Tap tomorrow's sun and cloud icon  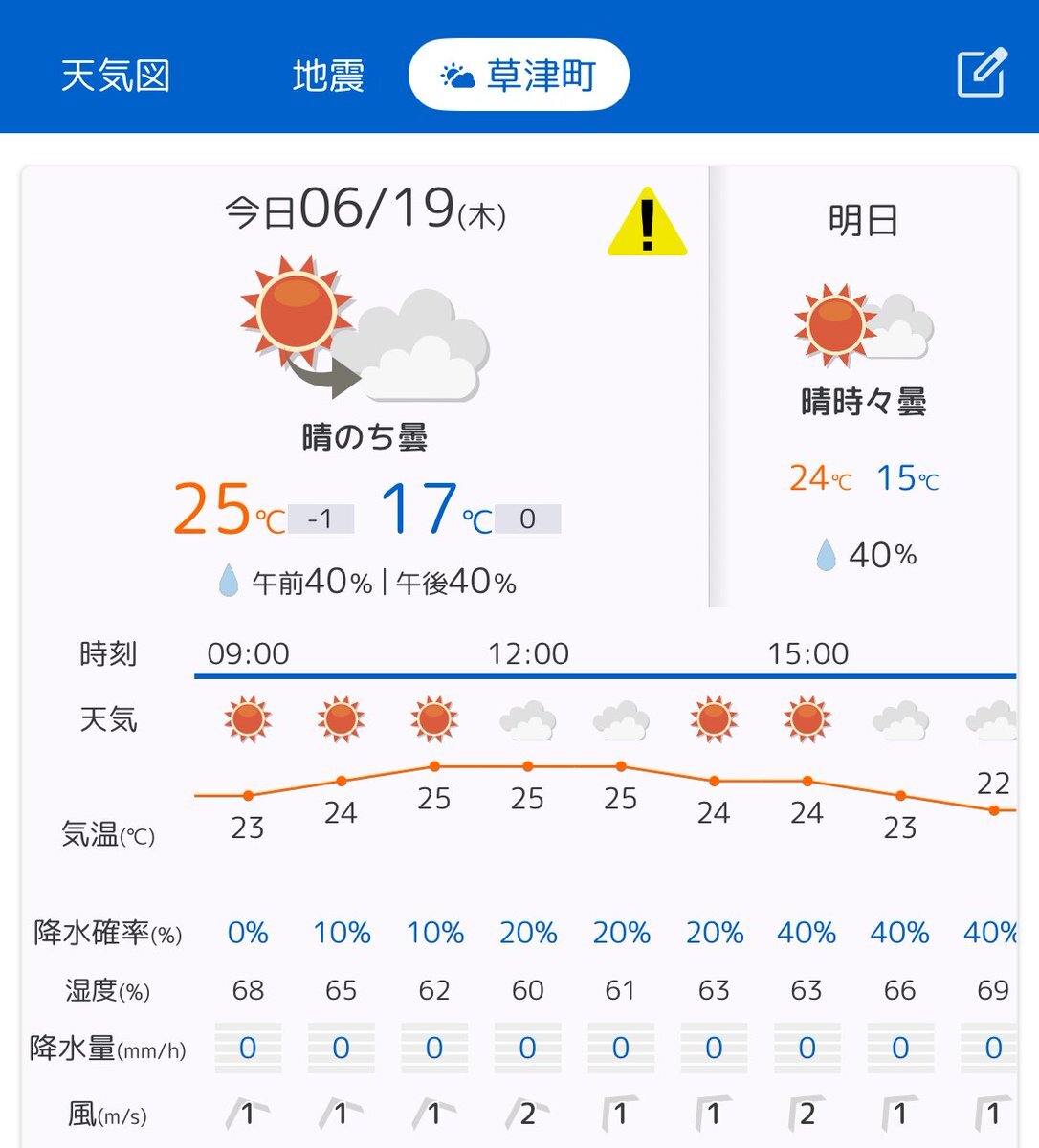click(863, 325)
